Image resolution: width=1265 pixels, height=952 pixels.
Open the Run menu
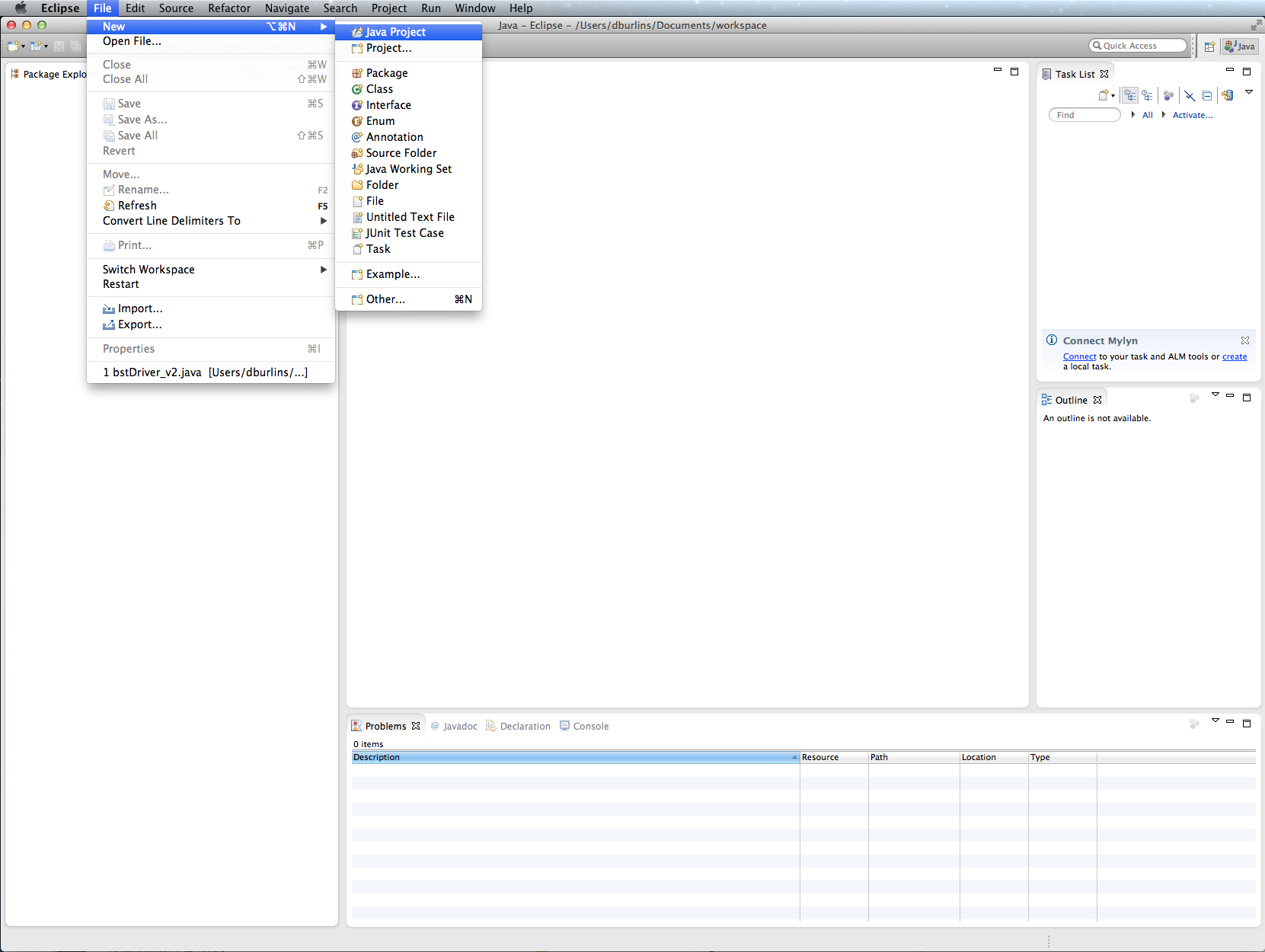431,8
